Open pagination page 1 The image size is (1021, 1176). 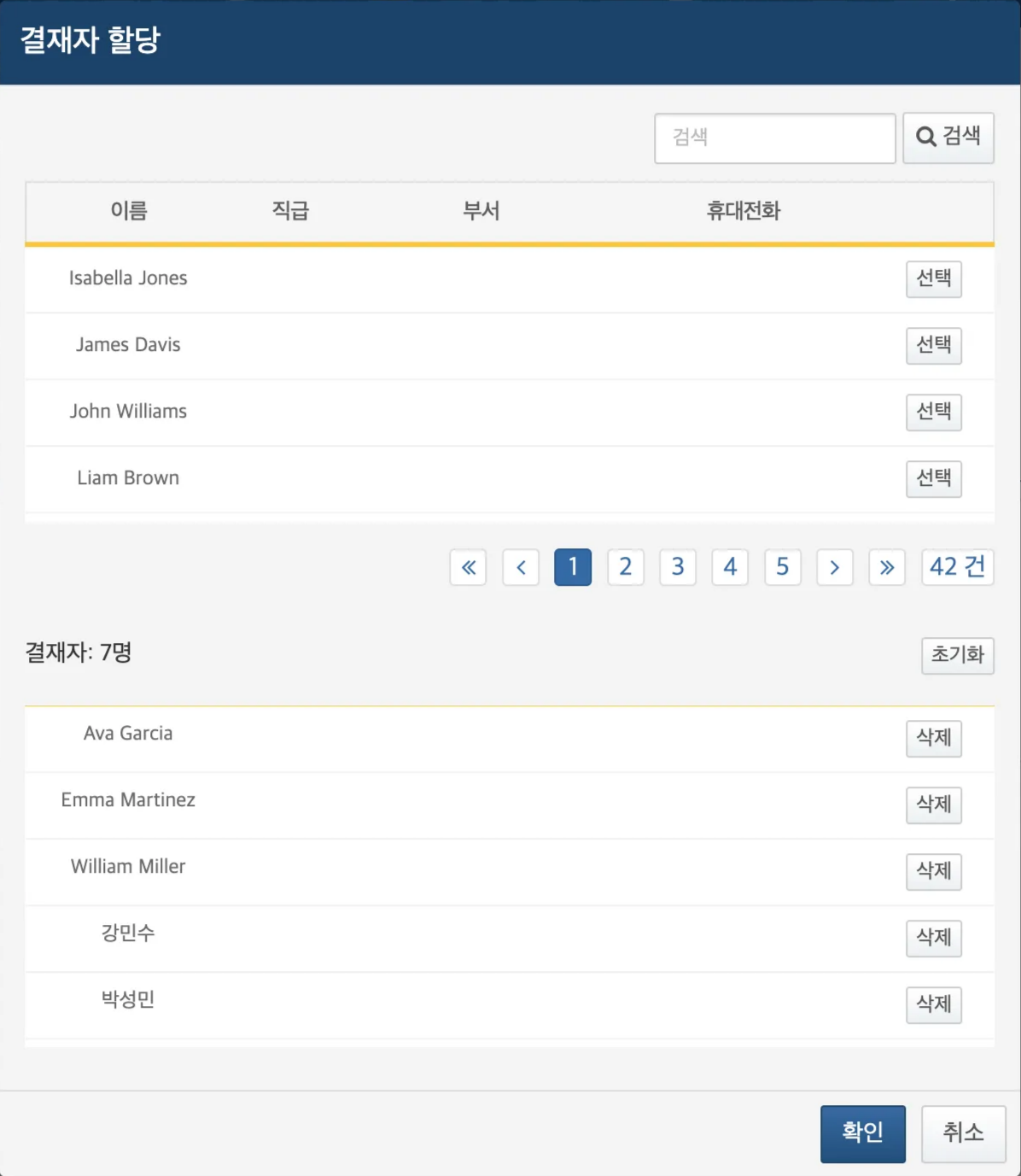click(x=573, y=567)
